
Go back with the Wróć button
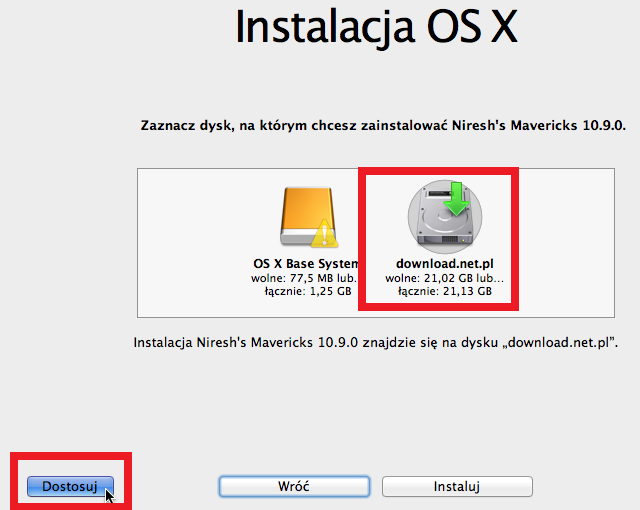294,486
